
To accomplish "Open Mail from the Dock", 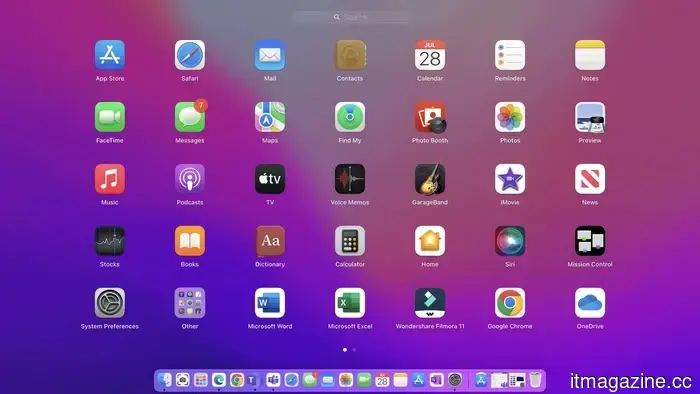I will pyautogui.click(x=328, y=380).
